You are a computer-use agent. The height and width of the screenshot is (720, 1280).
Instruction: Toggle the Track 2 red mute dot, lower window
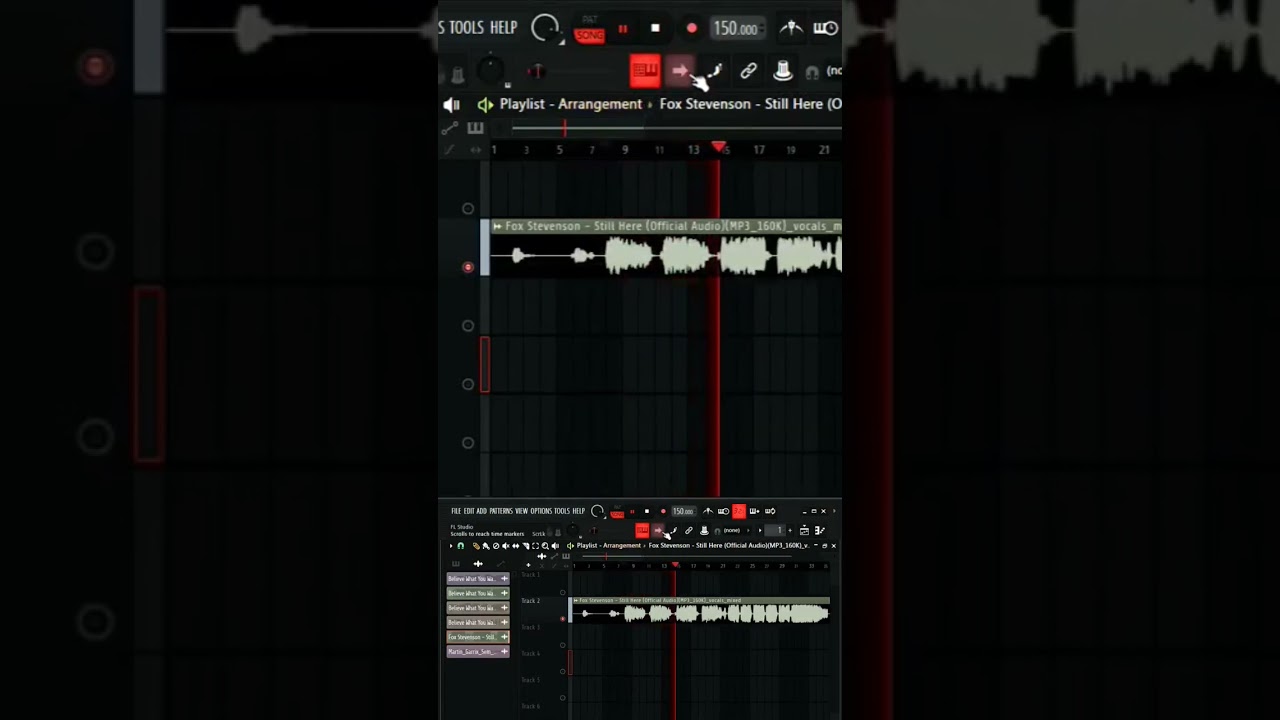pos(563,619)
